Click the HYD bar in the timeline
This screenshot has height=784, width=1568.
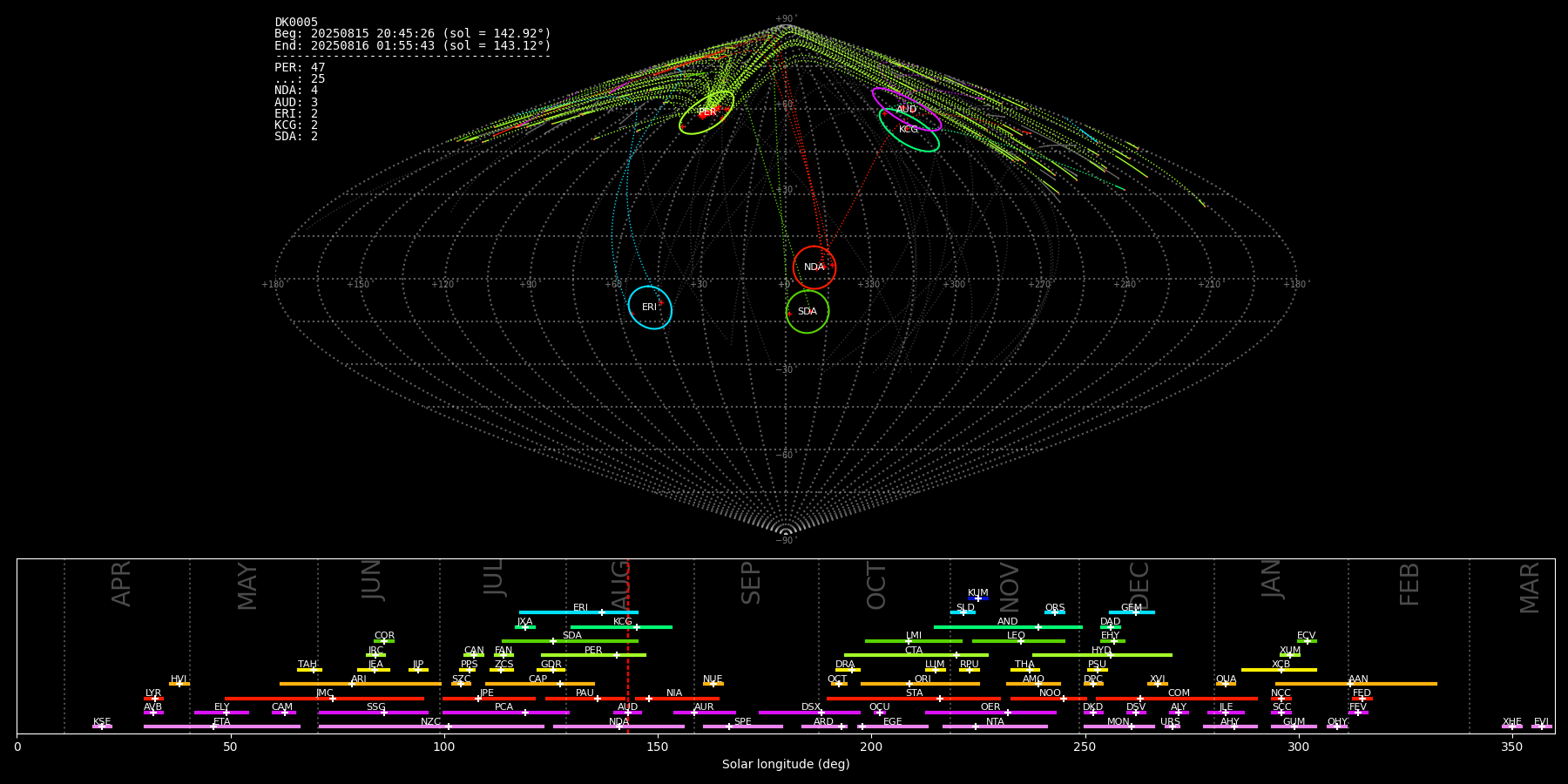[x=1102, y=655]
